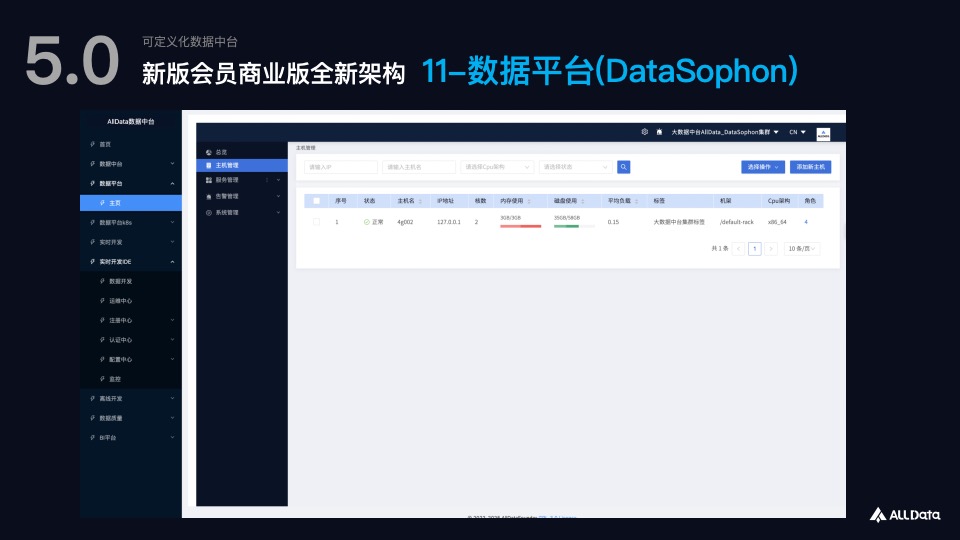Click the 告警管理 bell icon
Image resolution: width=960 pixels, height=540 pixels.
(209, 197)
